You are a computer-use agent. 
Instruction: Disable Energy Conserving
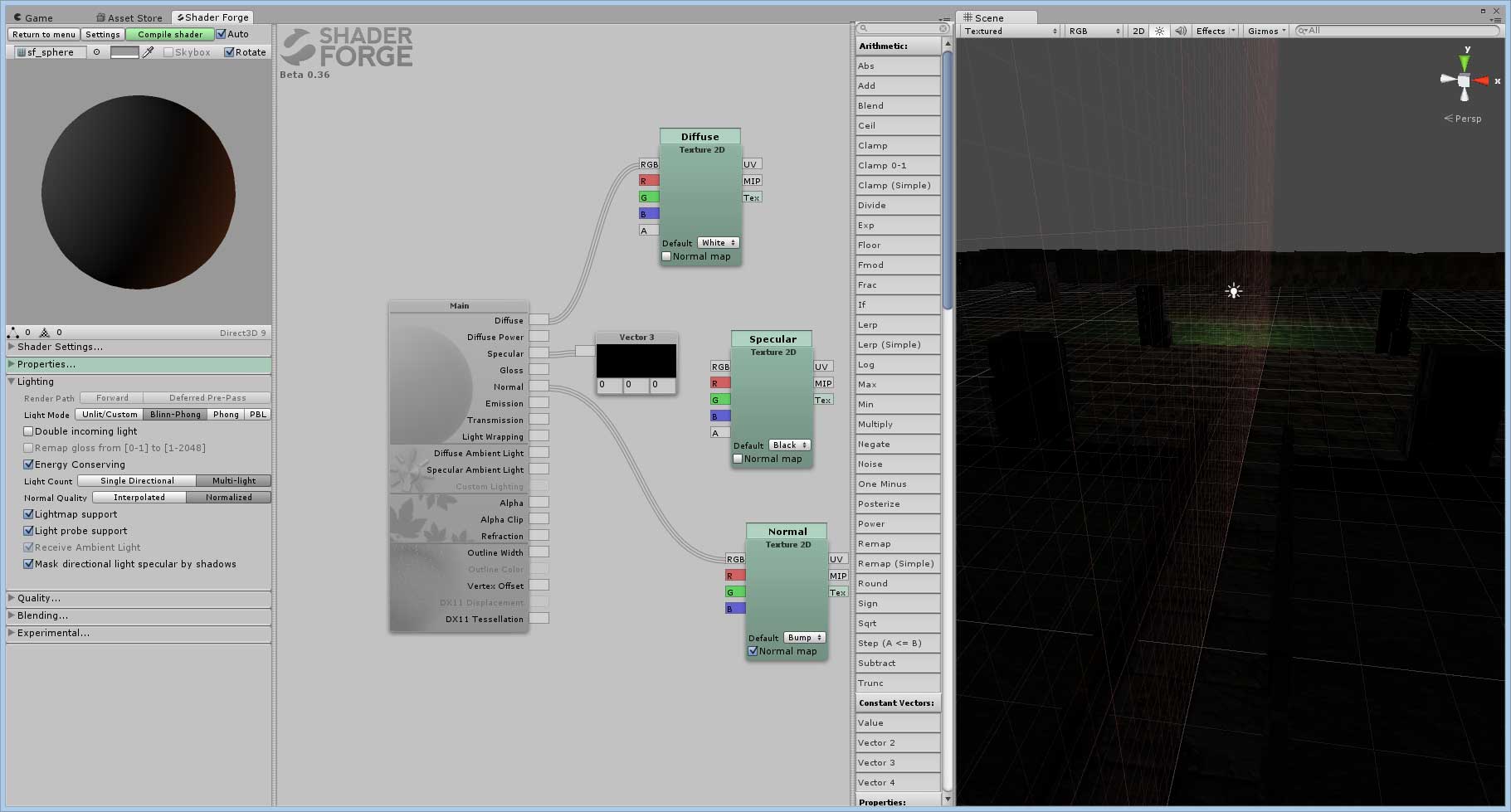(x=28, y=464)
